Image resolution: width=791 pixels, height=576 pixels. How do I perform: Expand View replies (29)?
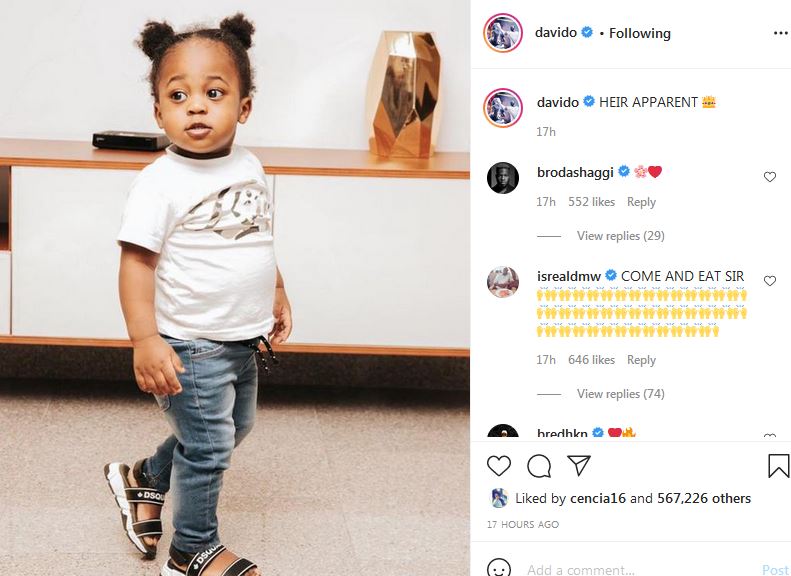point(620,236)
